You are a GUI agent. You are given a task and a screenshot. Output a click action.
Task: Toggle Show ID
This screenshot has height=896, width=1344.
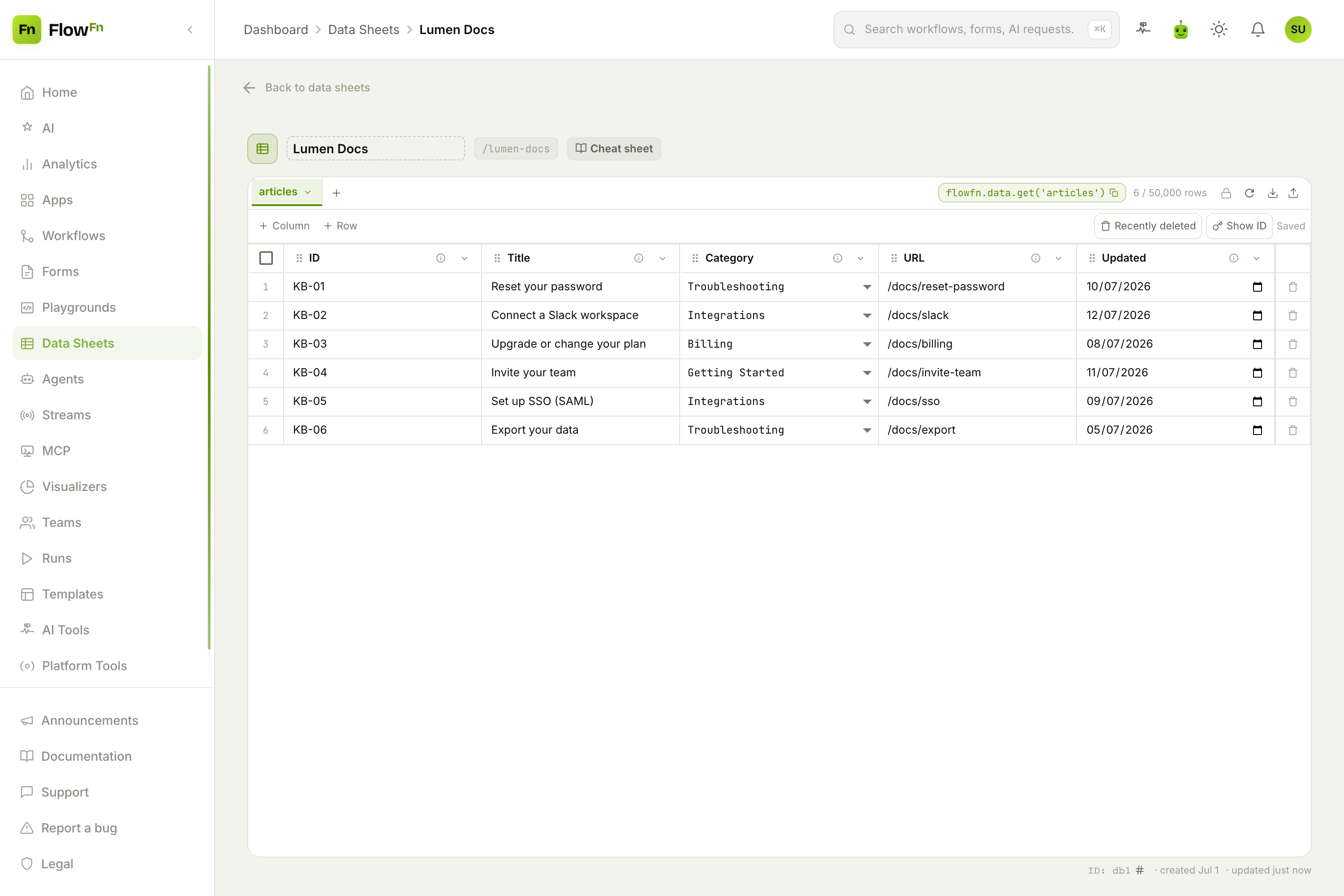[1239, 226]
